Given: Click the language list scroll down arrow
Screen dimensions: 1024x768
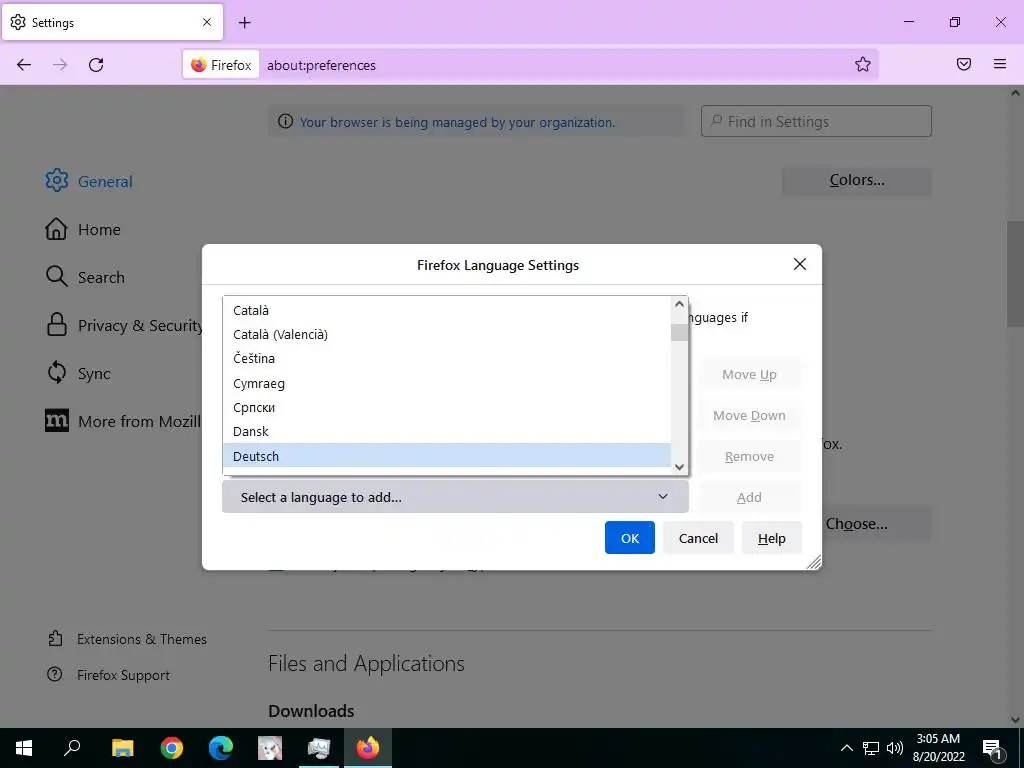Looking at the screenshot, I should pyautogui.click(x=679, y=466).
